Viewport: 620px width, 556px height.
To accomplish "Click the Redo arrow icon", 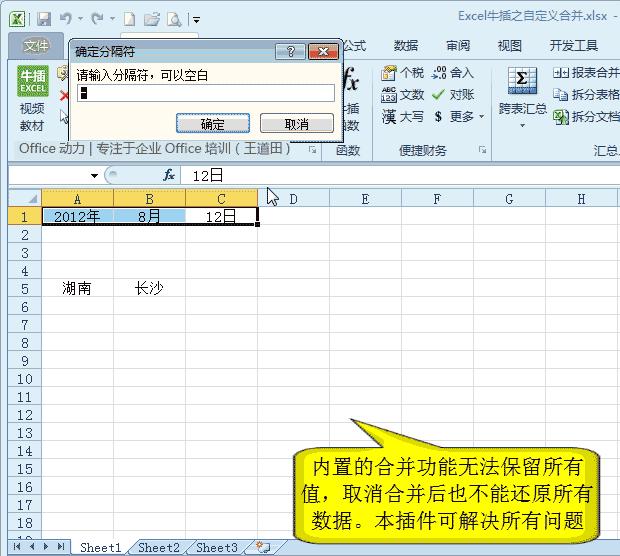I will [97, 19].
